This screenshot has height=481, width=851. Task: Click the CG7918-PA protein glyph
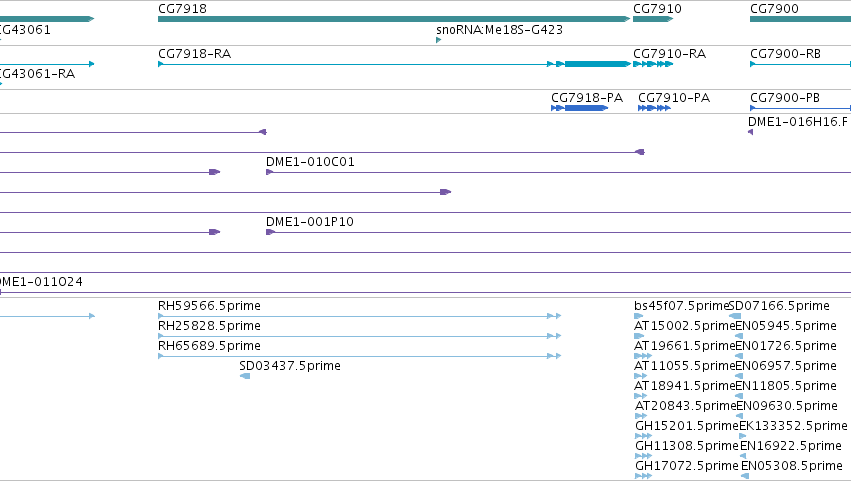click(x=580, y=108)
